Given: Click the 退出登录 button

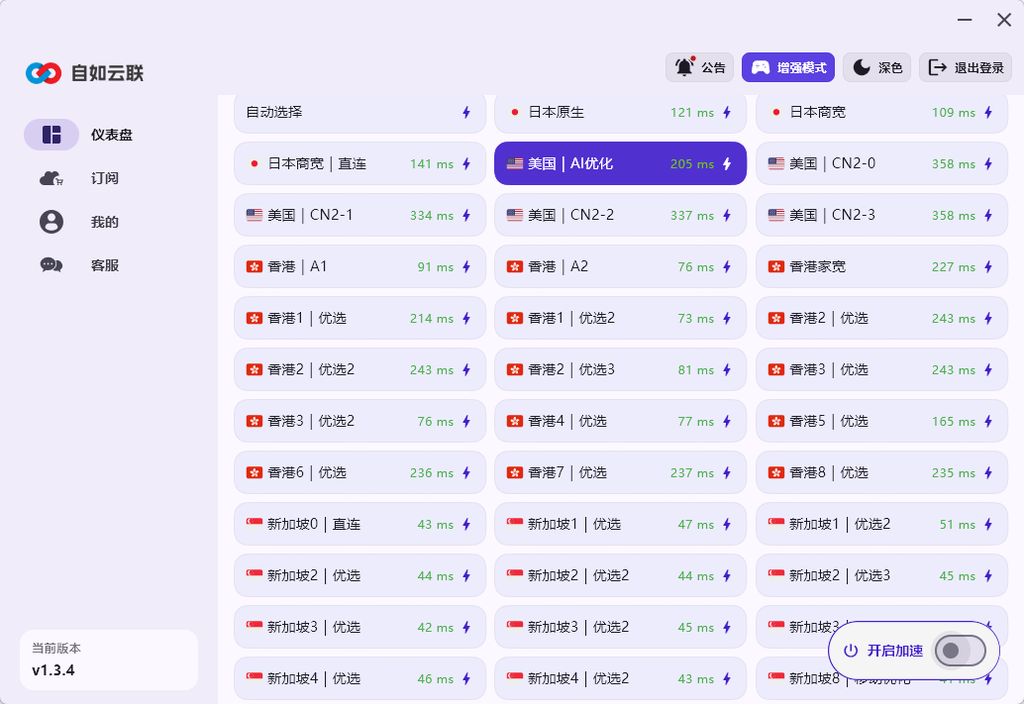Looking at the screenshot, I should coord(966,67).
